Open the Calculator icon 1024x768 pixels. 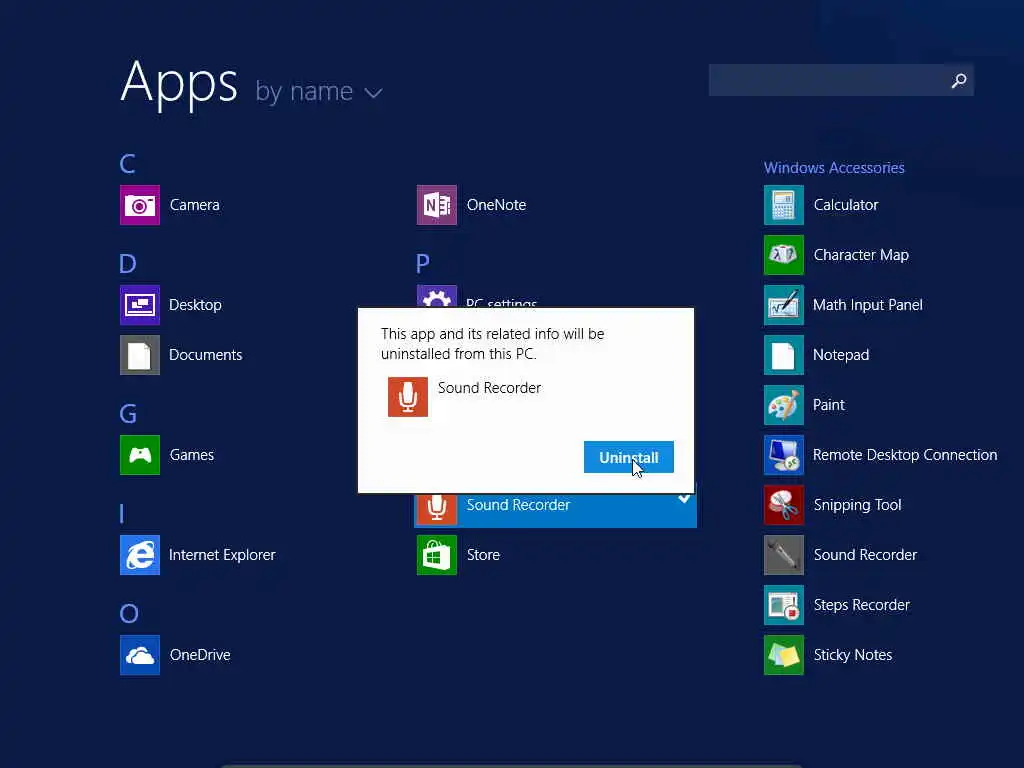click(784, 205)
